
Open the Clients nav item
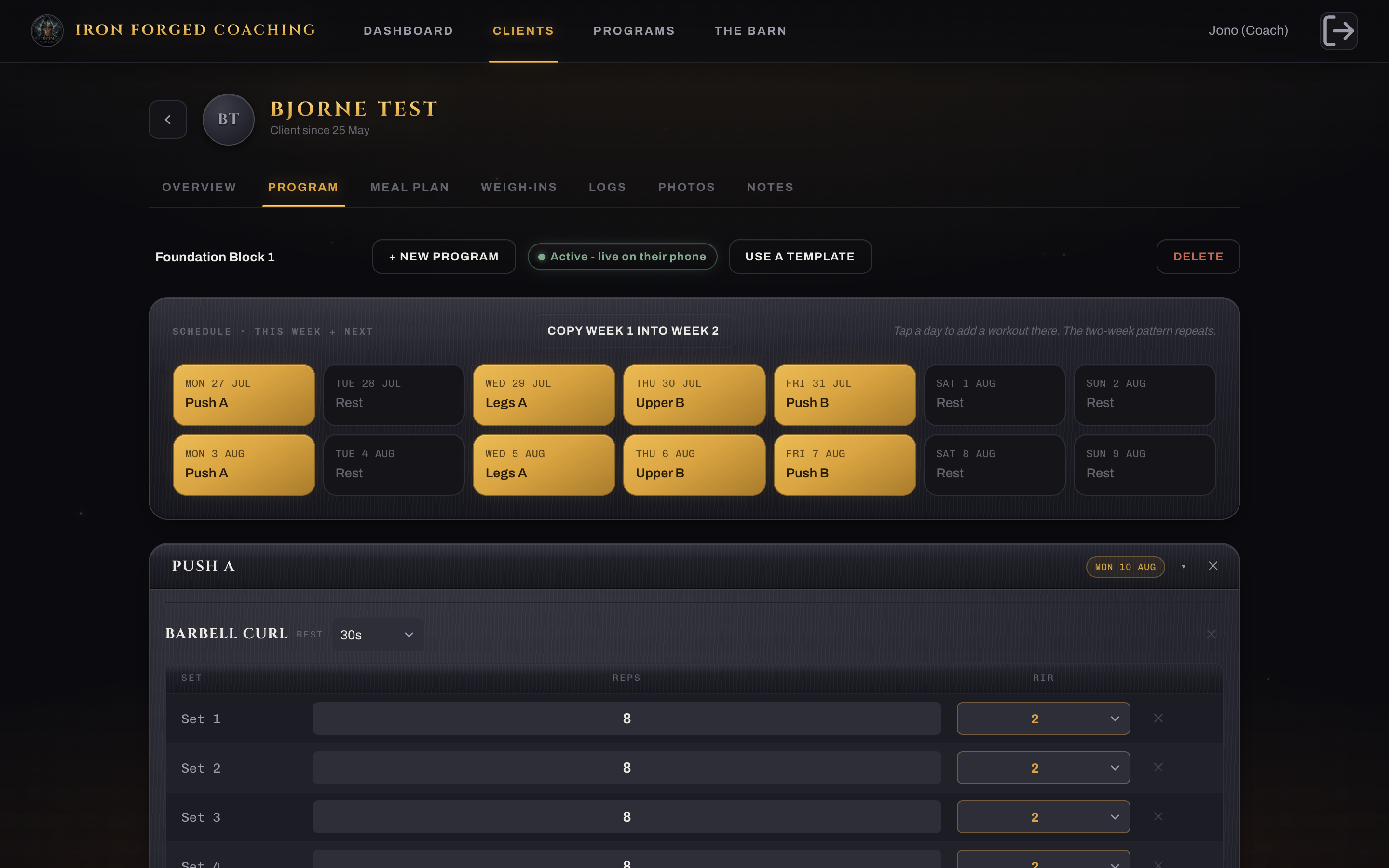[x=523, y=31]
